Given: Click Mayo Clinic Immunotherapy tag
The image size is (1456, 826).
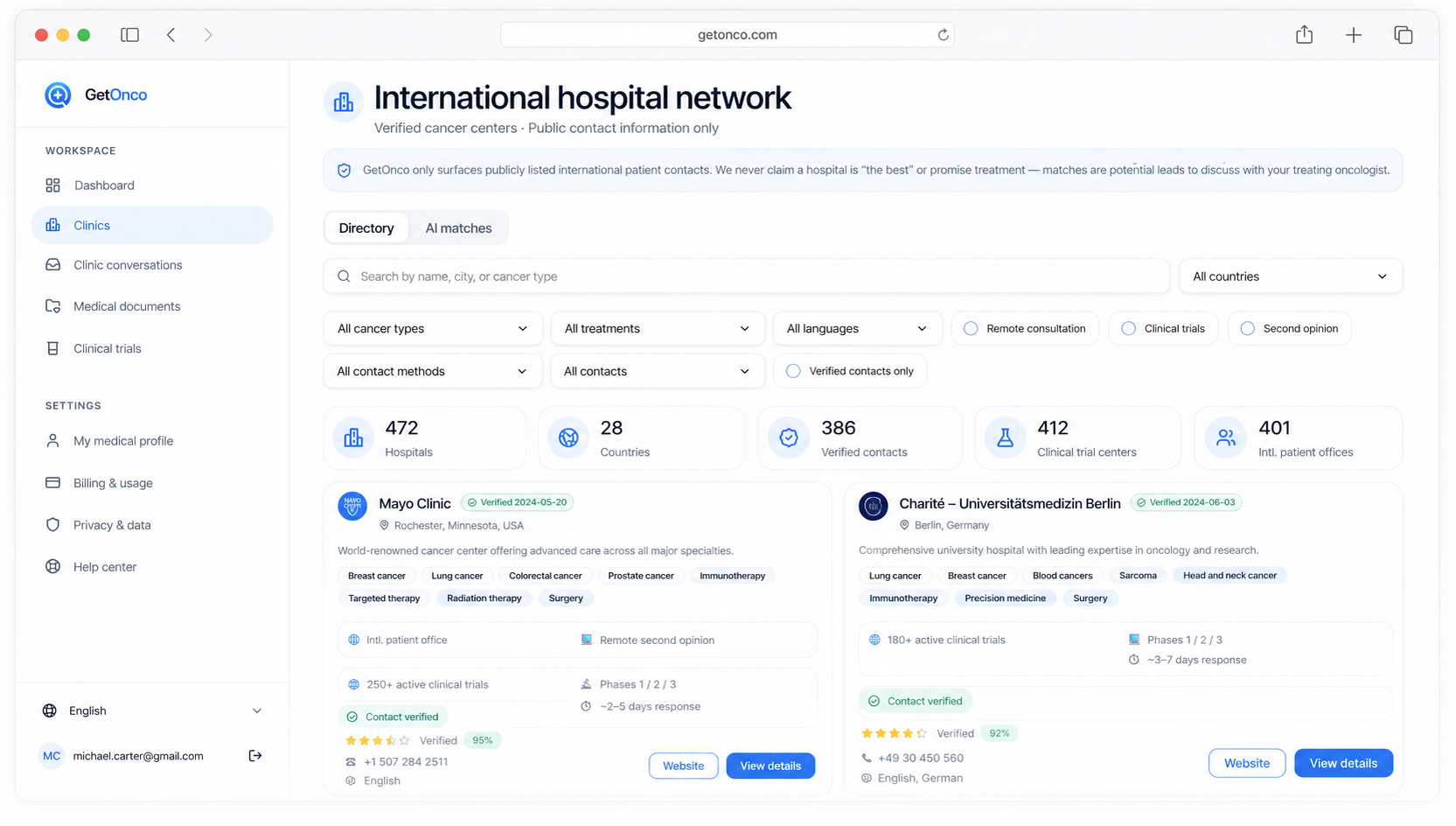Looking at the screenshot, I should click(x=733, y=576).
